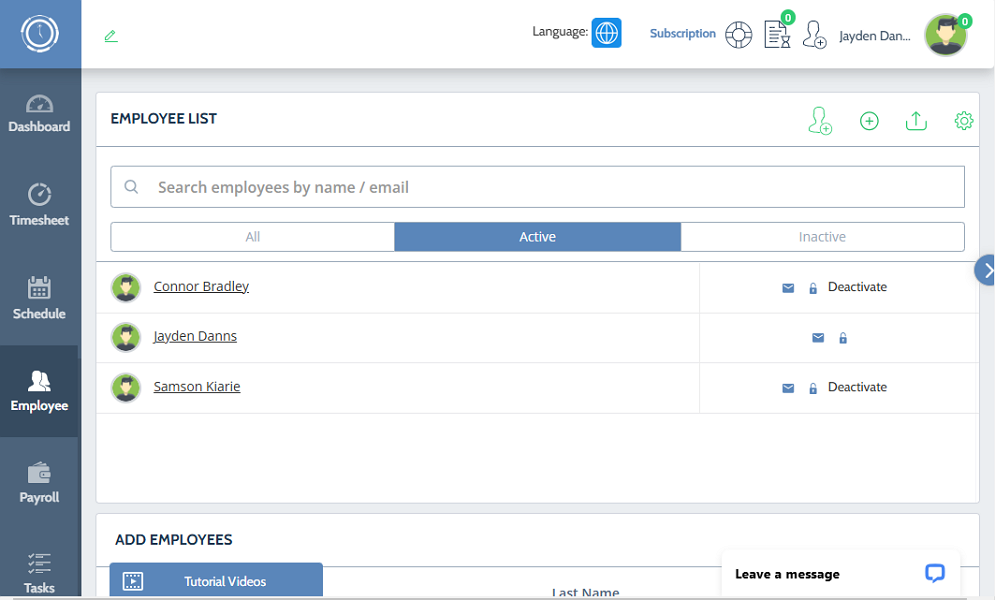Open the lifebuoy help icon in top bar
This screenshot has height=600, width=995.
click(738, 34)
